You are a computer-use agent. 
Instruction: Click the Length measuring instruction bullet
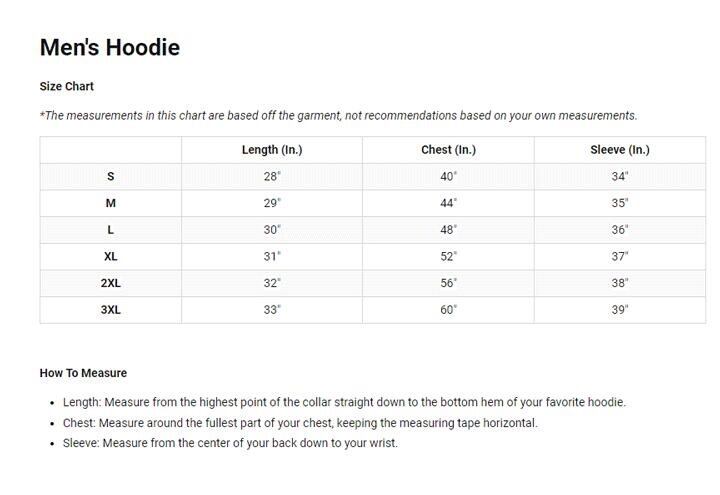coord(344,402)
